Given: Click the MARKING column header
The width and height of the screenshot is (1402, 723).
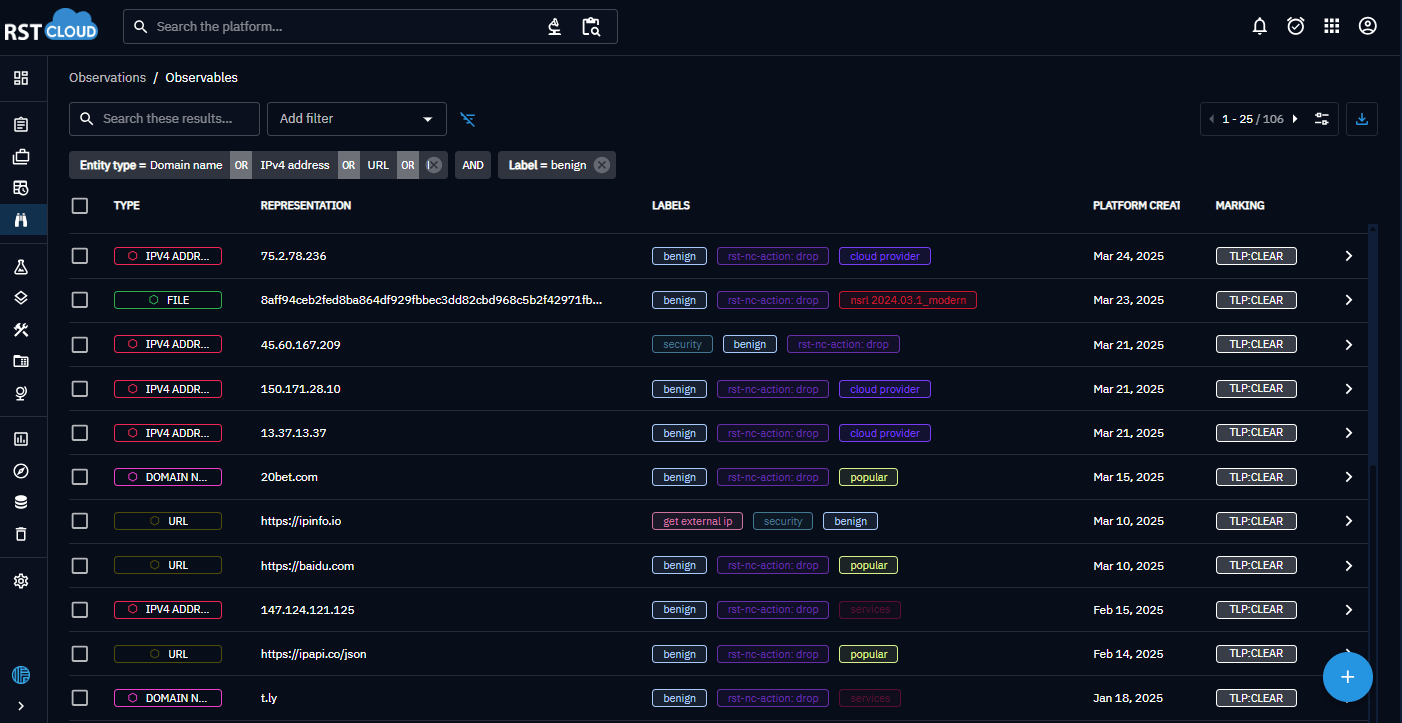Looking at the screenshot, I should (x=1240, y=206).
